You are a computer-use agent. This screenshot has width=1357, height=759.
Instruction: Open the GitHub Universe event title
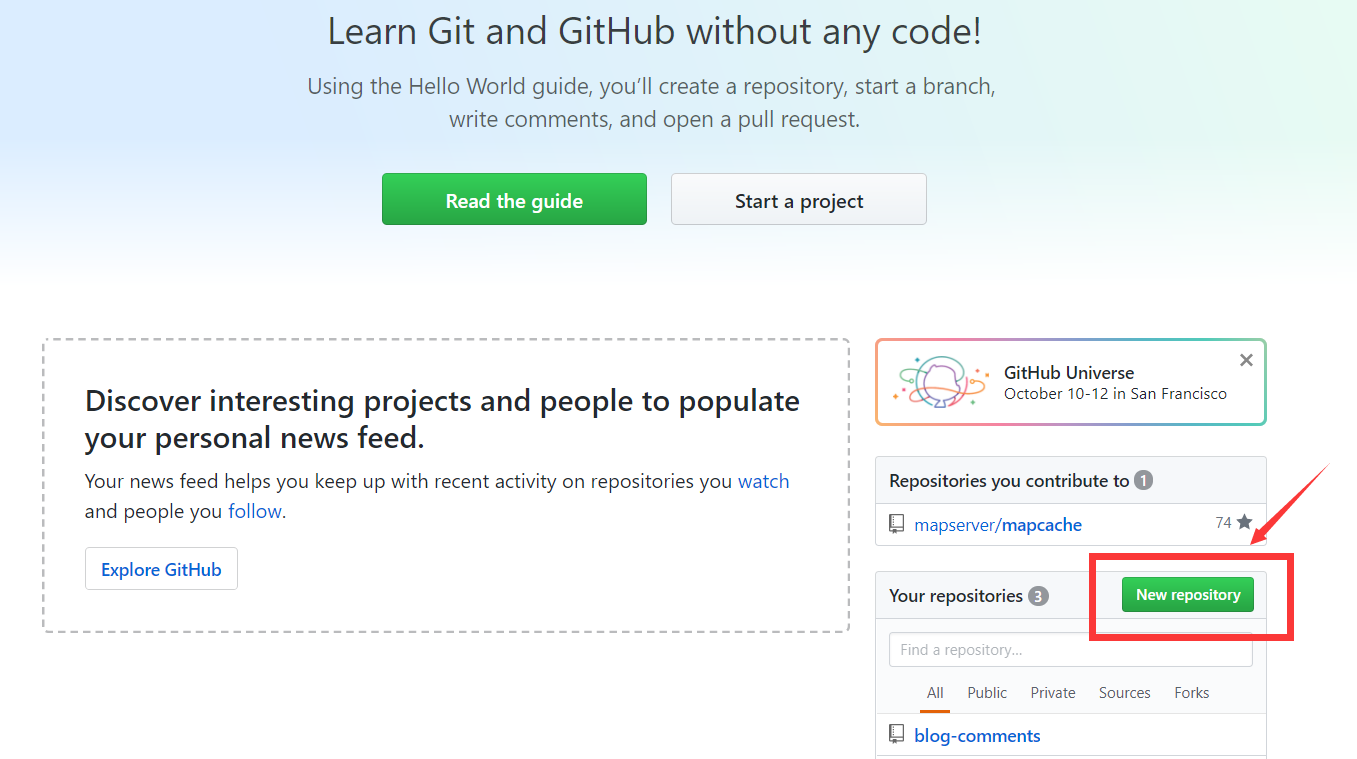pos(1069,372)
